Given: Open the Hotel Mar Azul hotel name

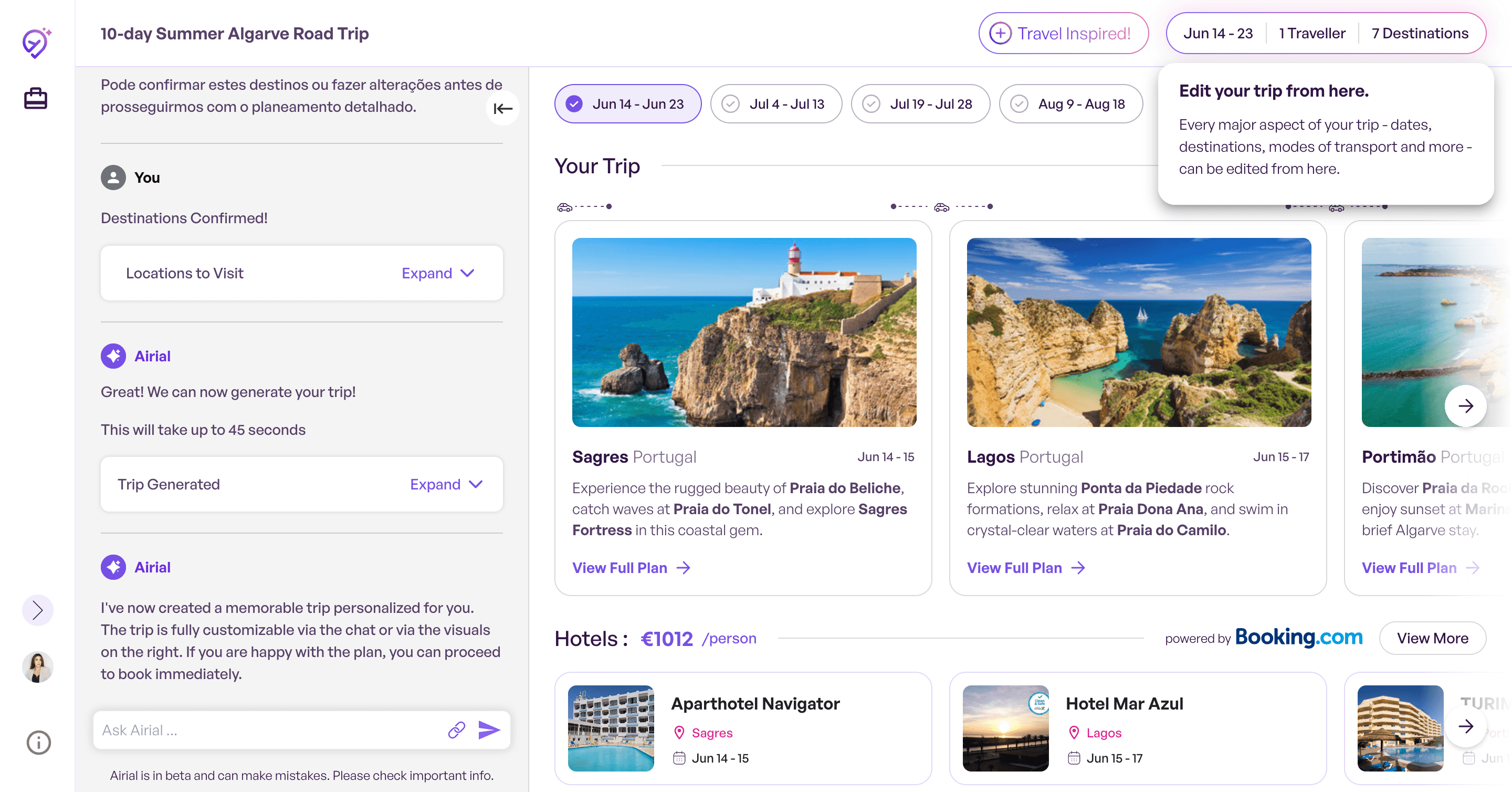Looking at the screenshot, I should click(x=1124, y=703).
